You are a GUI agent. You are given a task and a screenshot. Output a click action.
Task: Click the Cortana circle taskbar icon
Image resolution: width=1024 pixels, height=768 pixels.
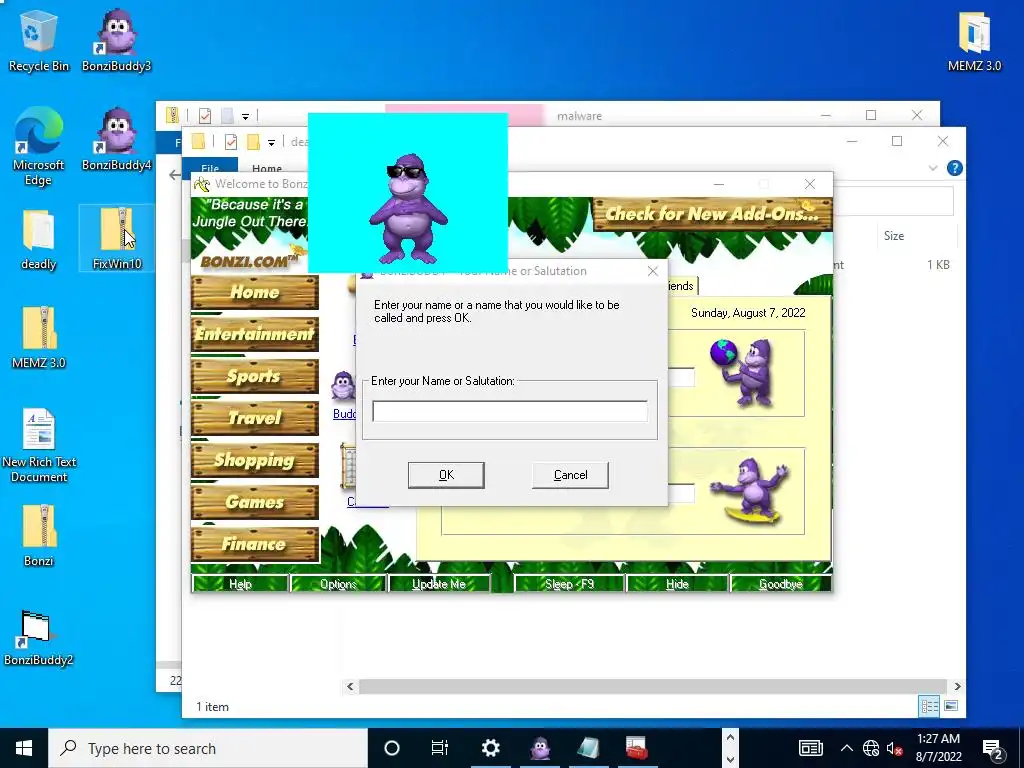coord(391,748)
